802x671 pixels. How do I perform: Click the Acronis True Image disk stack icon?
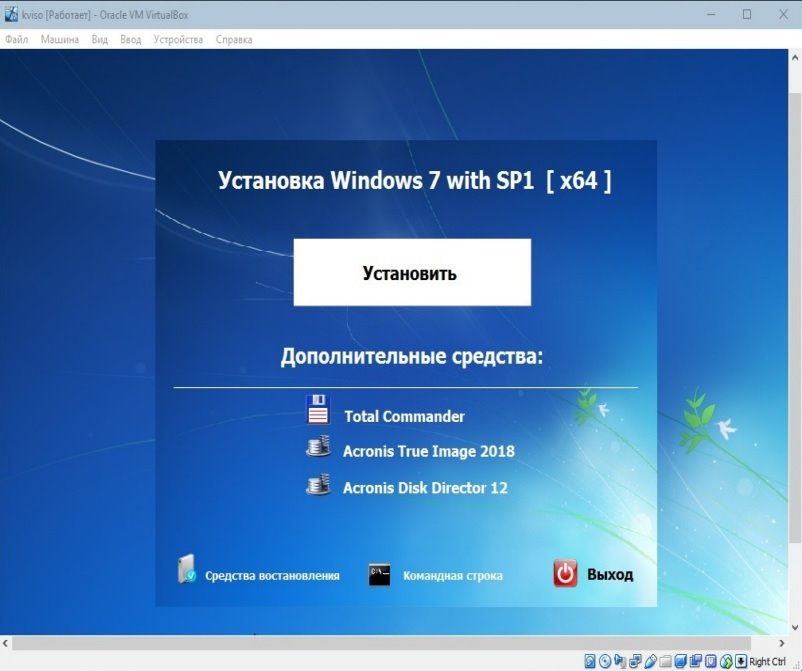click(318, 446)
